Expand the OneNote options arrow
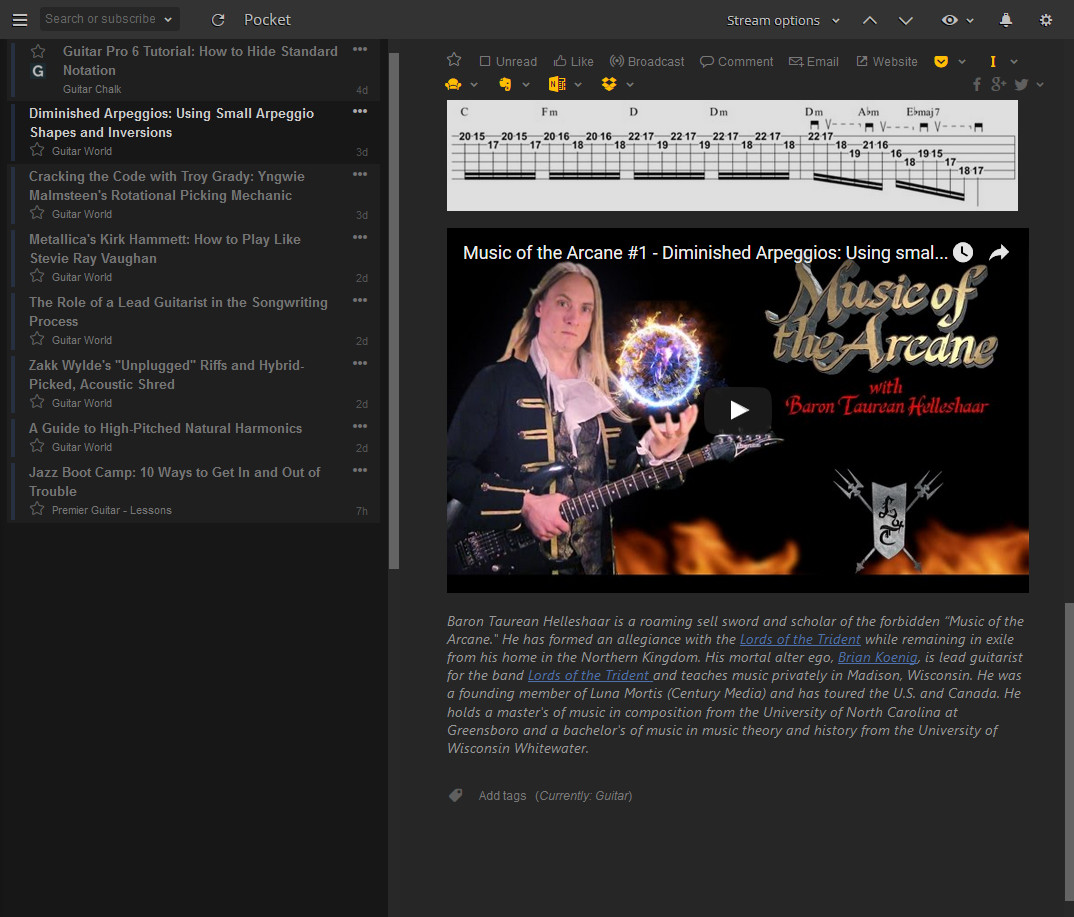 click(577, 85)
